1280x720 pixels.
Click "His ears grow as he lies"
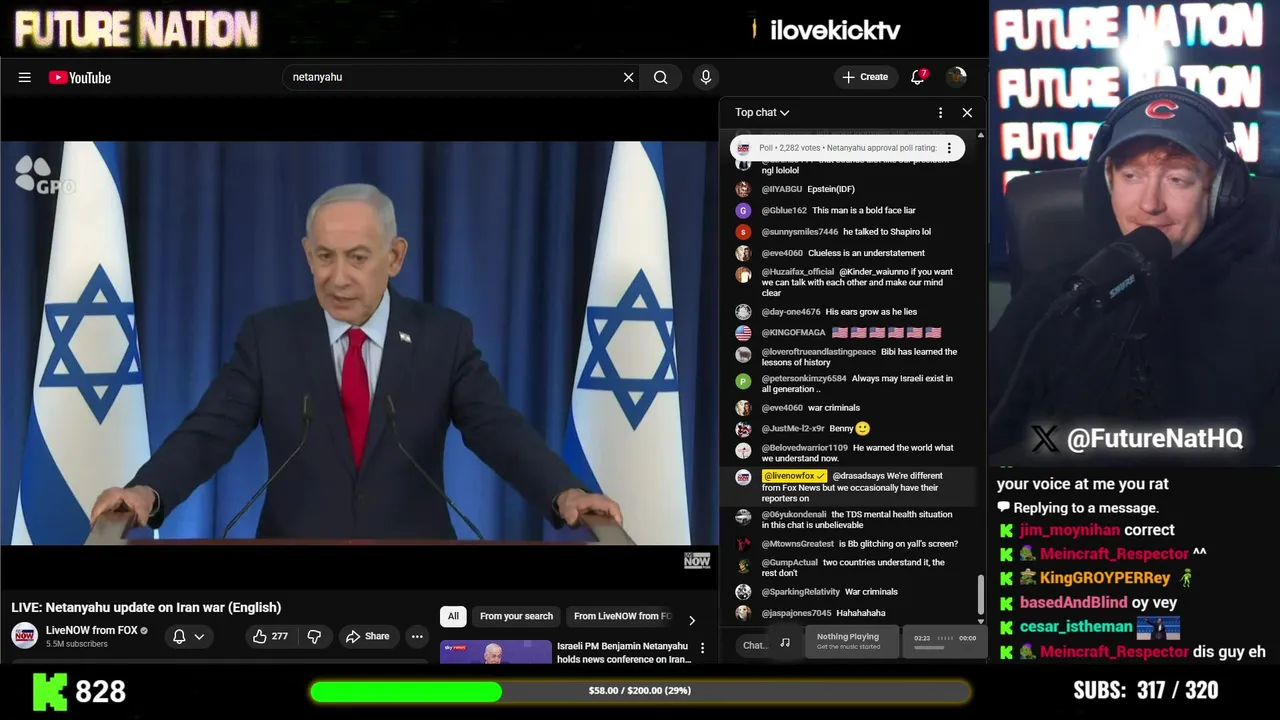pos(871,312)
